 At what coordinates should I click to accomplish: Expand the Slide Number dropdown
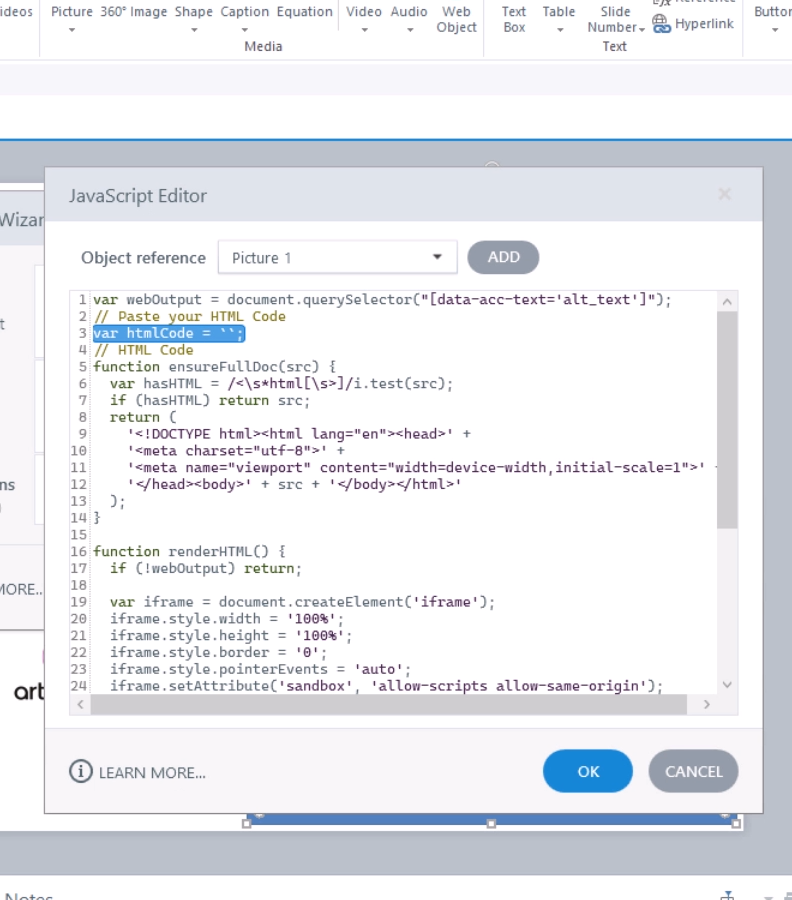(x=641, y=28)
